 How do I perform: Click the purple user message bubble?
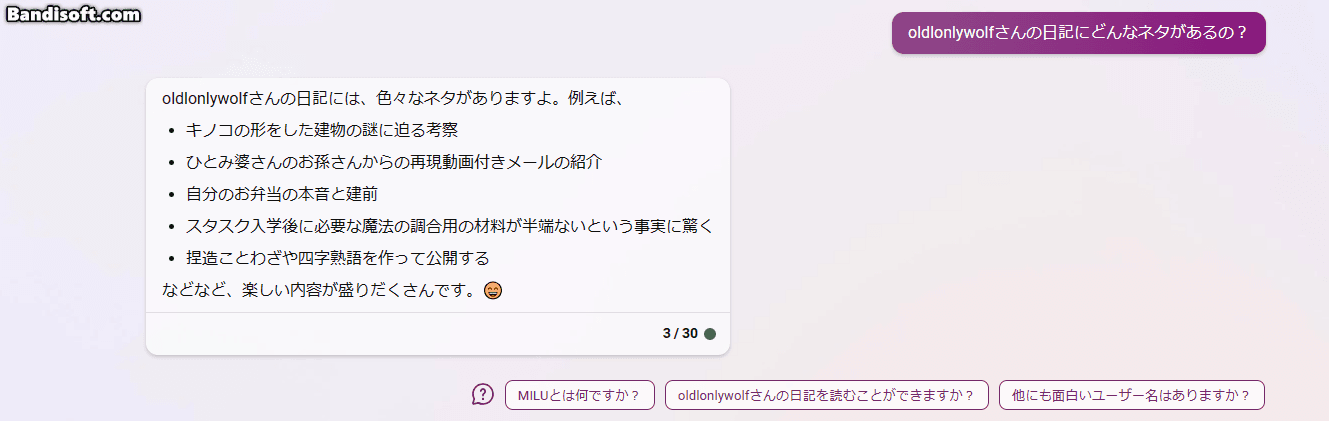1079,32
